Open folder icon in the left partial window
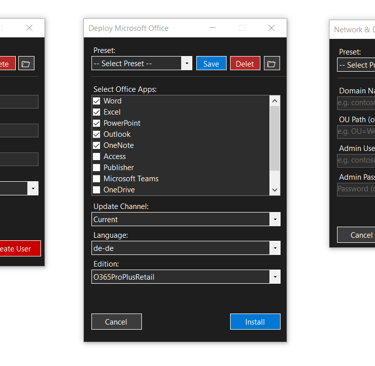 (x=26, y=63)
